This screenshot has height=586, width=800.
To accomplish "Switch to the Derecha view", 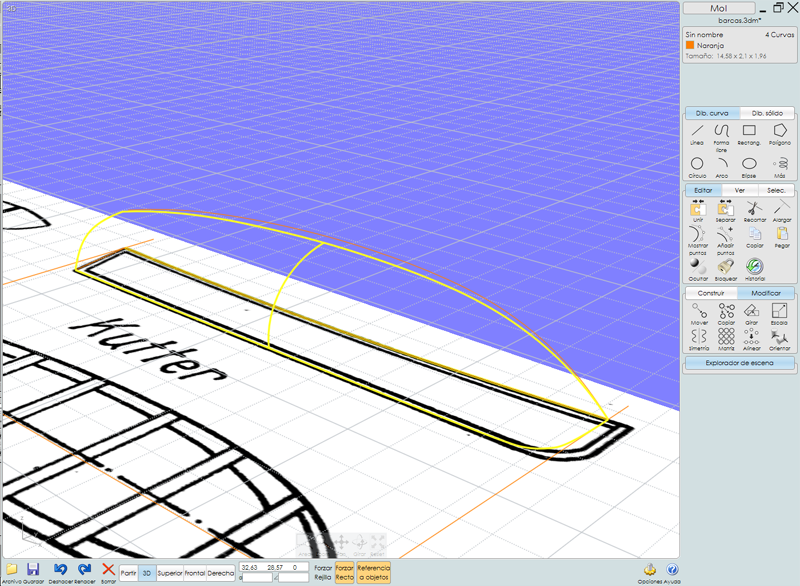I will pyautogui.click(x=221, y=573).
